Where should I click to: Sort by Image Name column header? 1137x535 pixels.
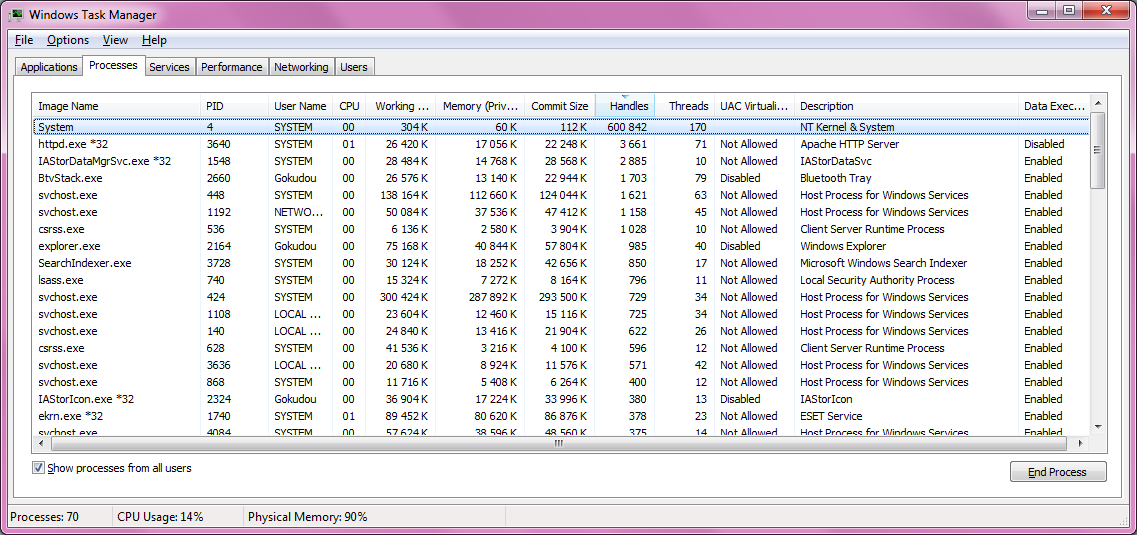[117, 106]
